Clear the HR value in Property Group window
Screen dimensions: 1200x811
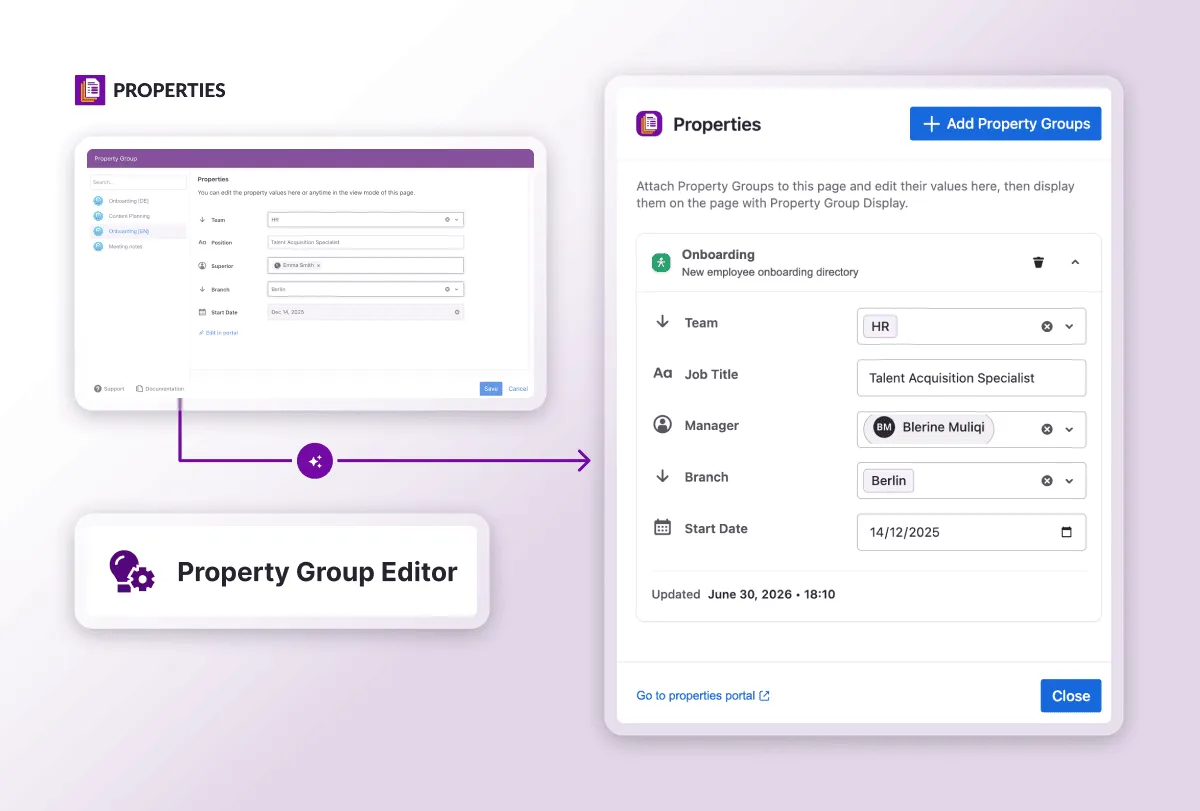448,219
